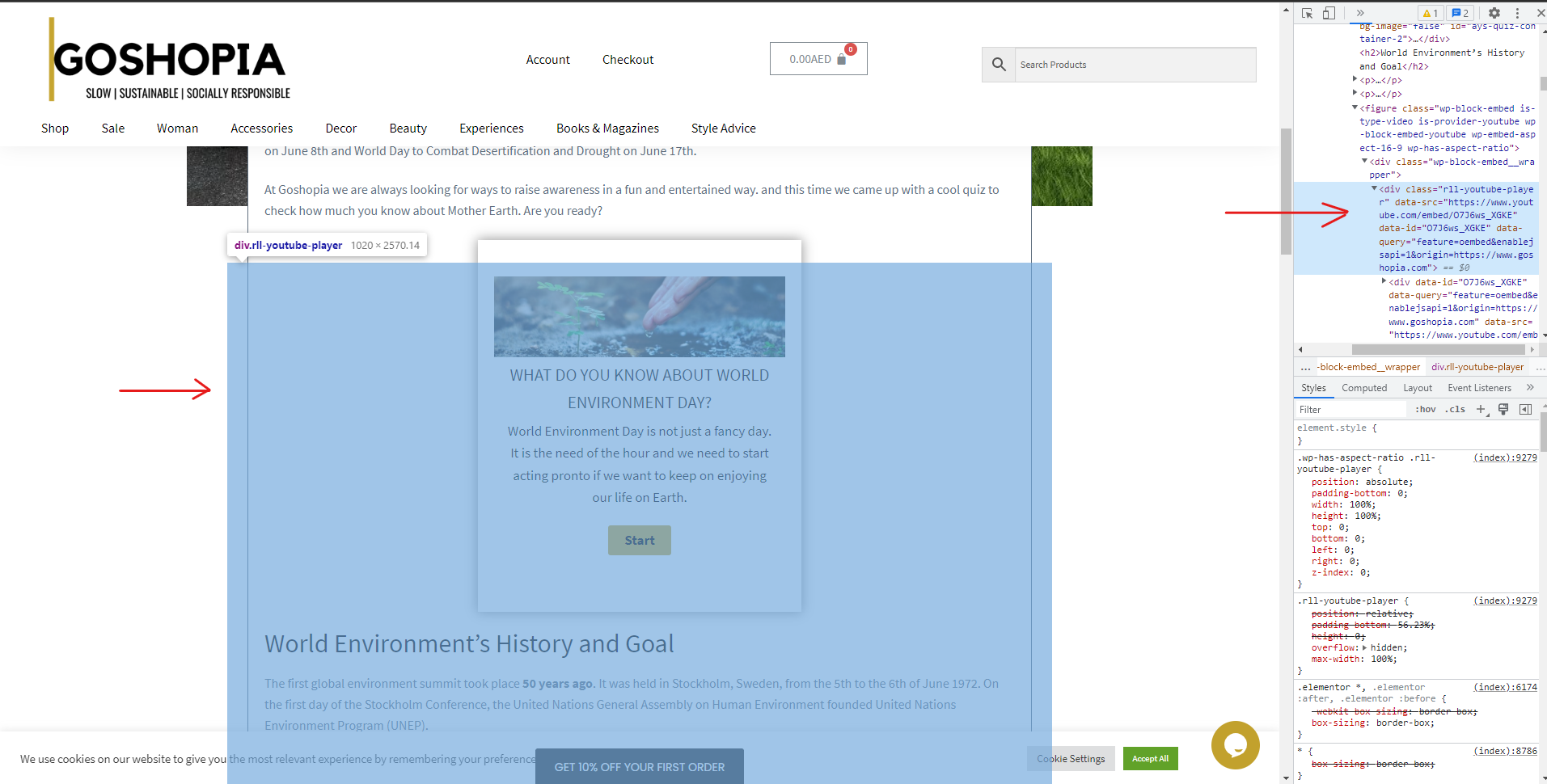Screen dimensions: 1547x784
Task: Click the webpage vertical scrollbar thumb
Action: click(1287, 192)
